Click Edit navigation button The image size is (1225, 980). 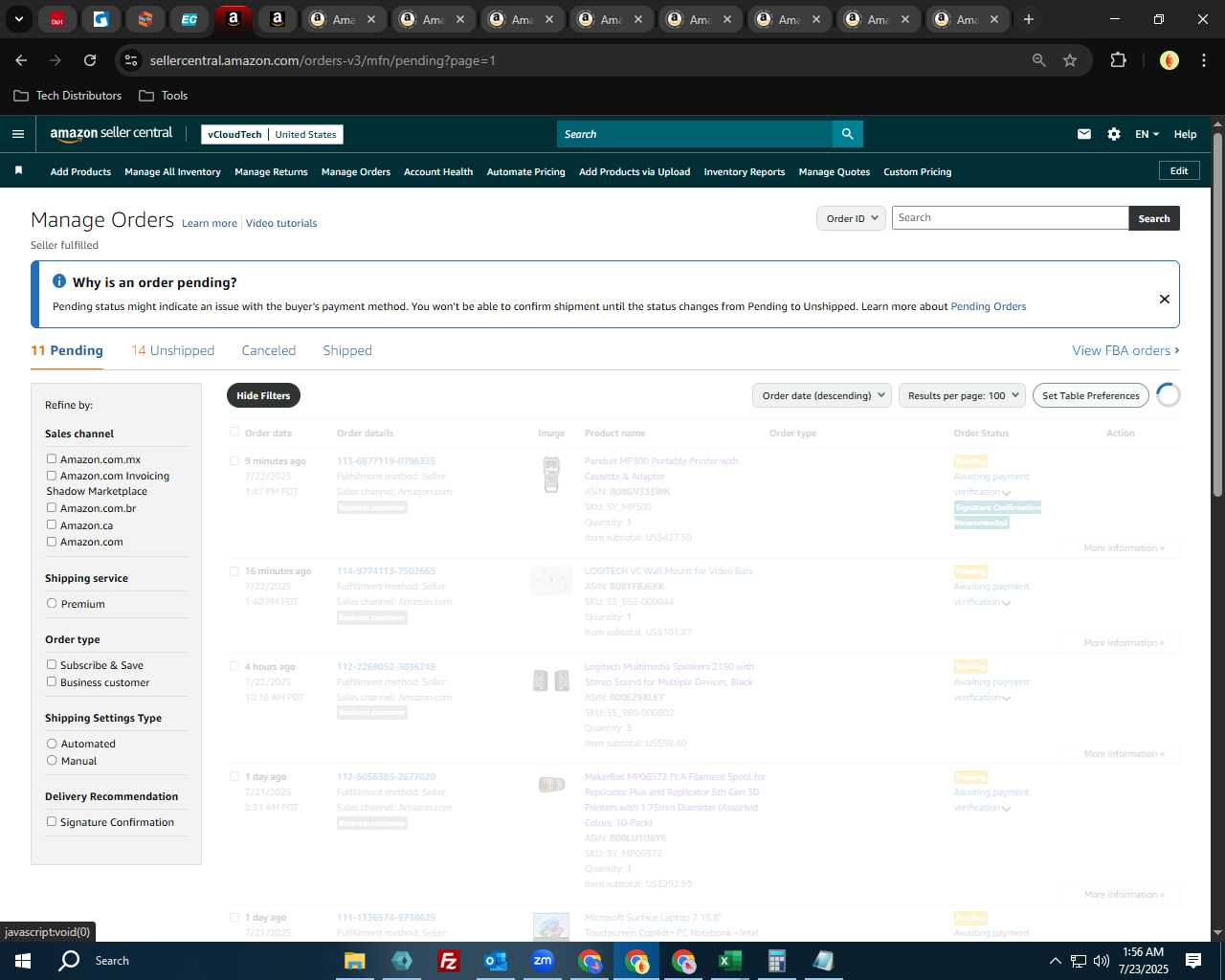1179,170
